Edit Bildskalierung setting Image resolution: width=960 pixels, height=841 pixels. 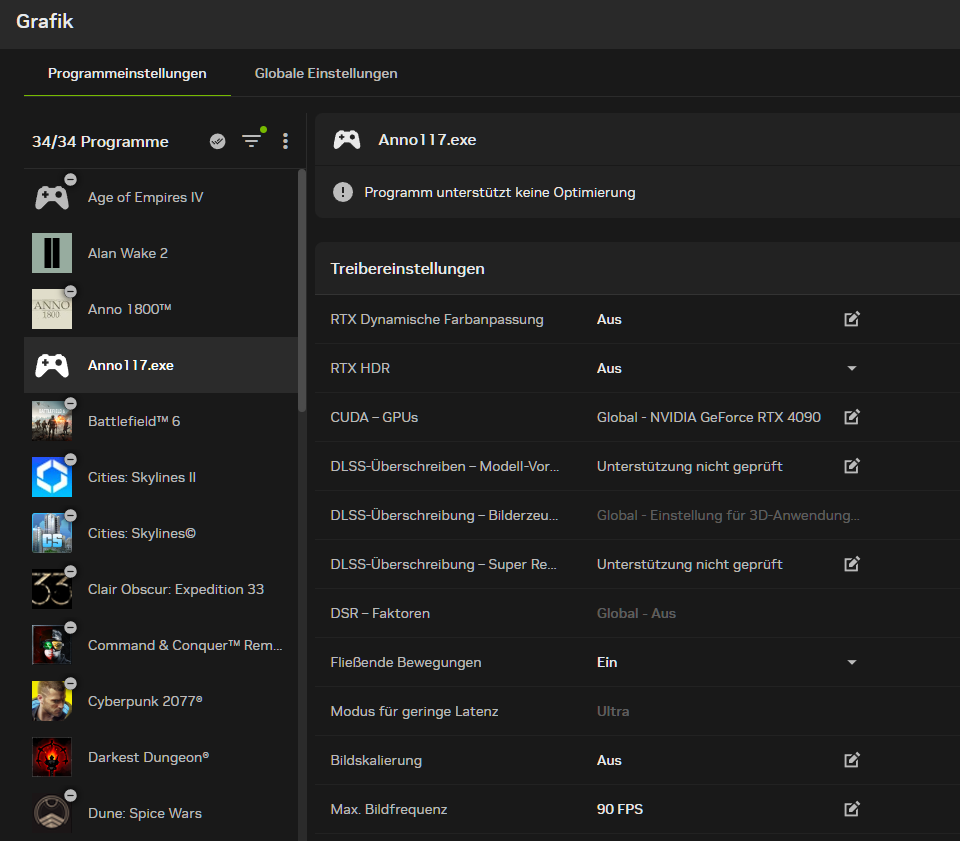[x=852, y=760]
